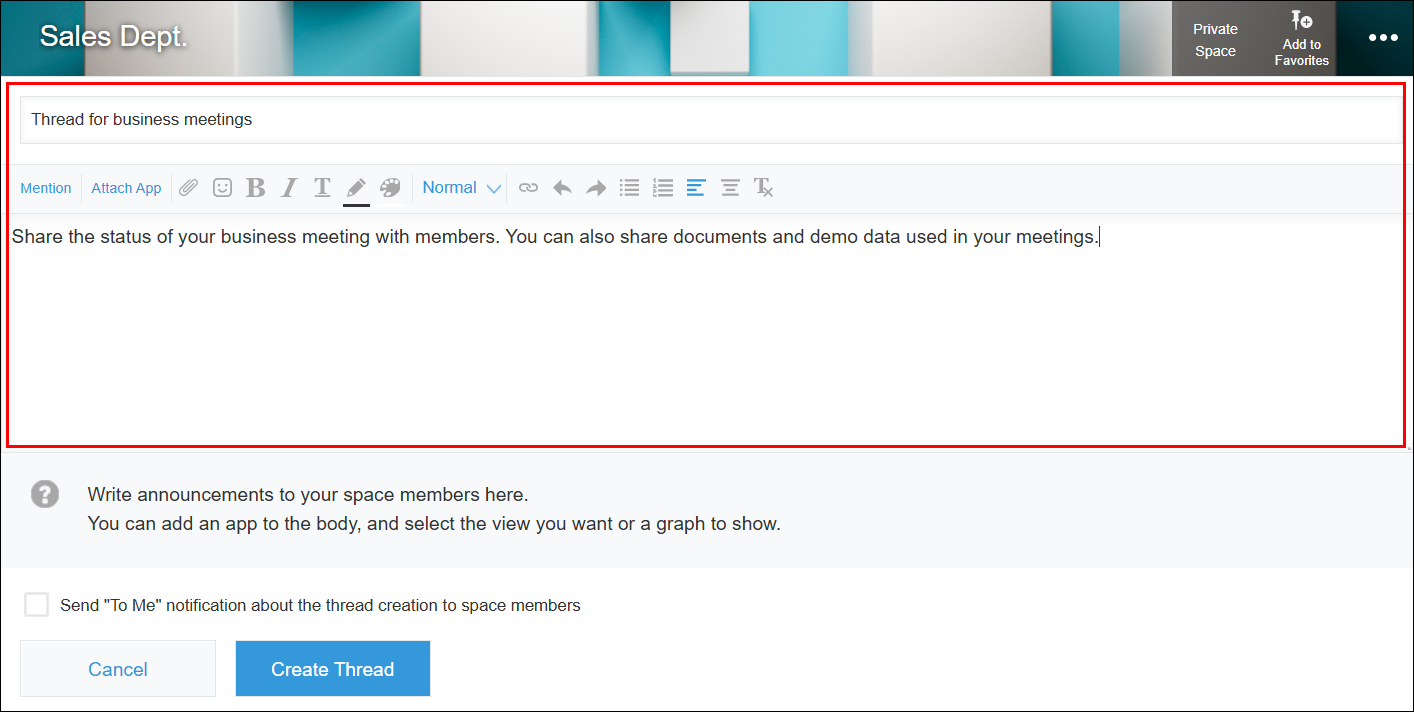The height and width of the screenshot is (712, 1414).
Task: Center-align the text
Action: pos(730,188)
